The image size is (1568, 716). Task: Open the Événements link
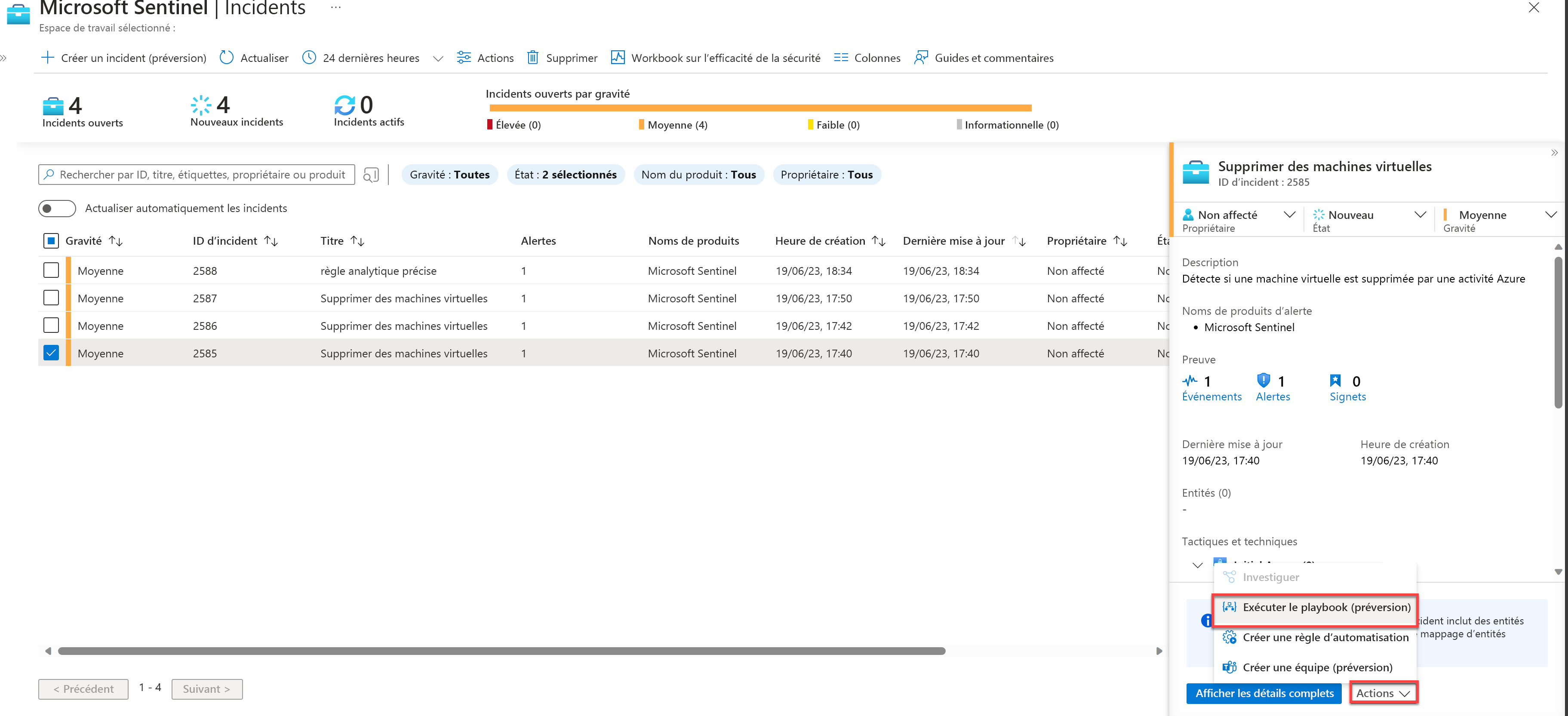(1211, 397)
